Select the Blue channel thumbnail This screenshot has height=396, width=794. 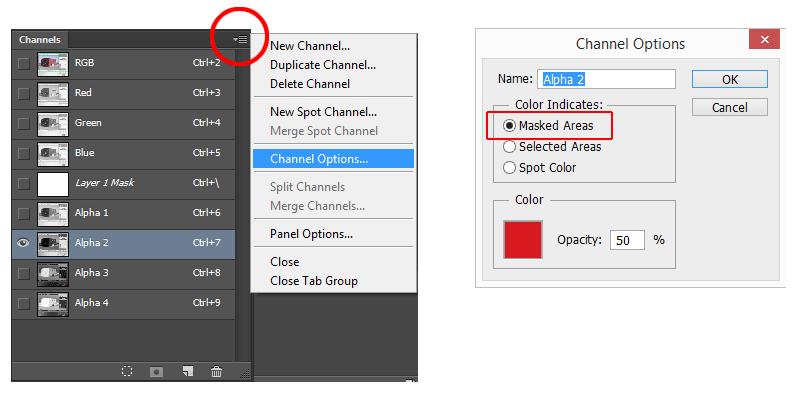tap(53, 153)
